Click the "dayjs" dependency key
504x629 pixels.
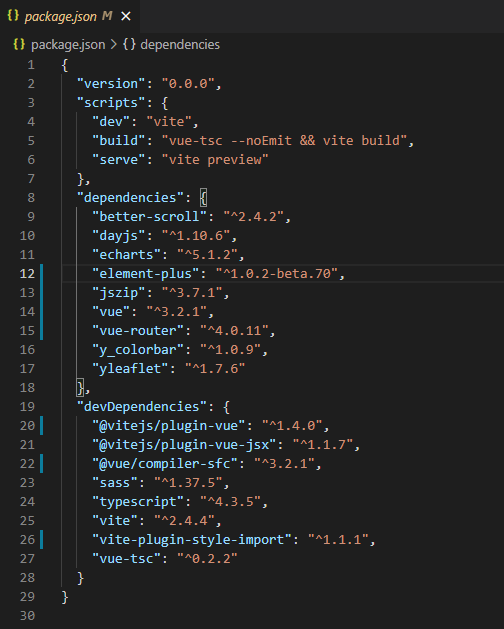tap(119, 236)
